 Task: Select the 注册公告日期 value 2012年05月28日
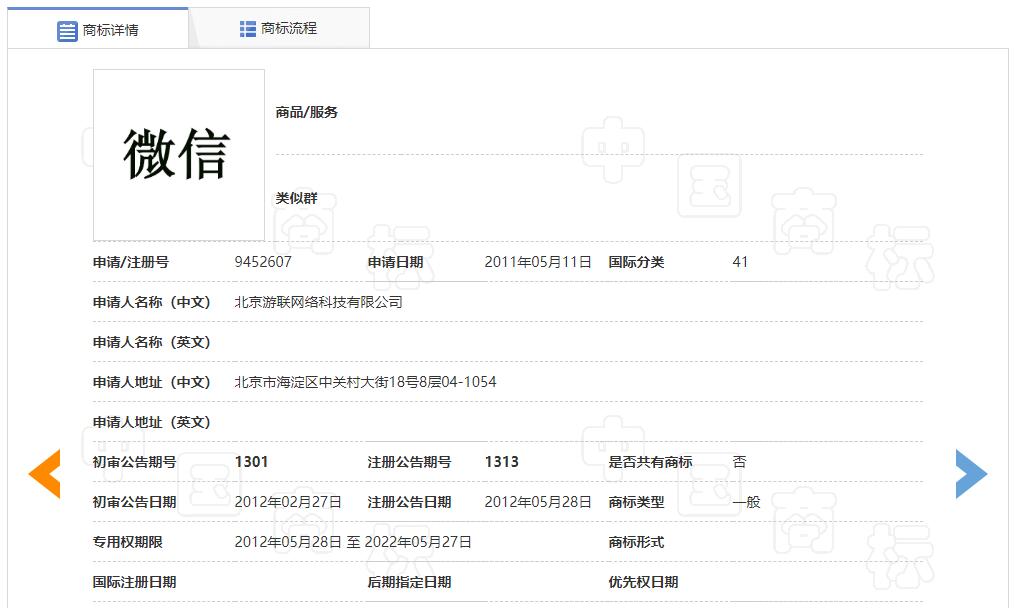538,502
